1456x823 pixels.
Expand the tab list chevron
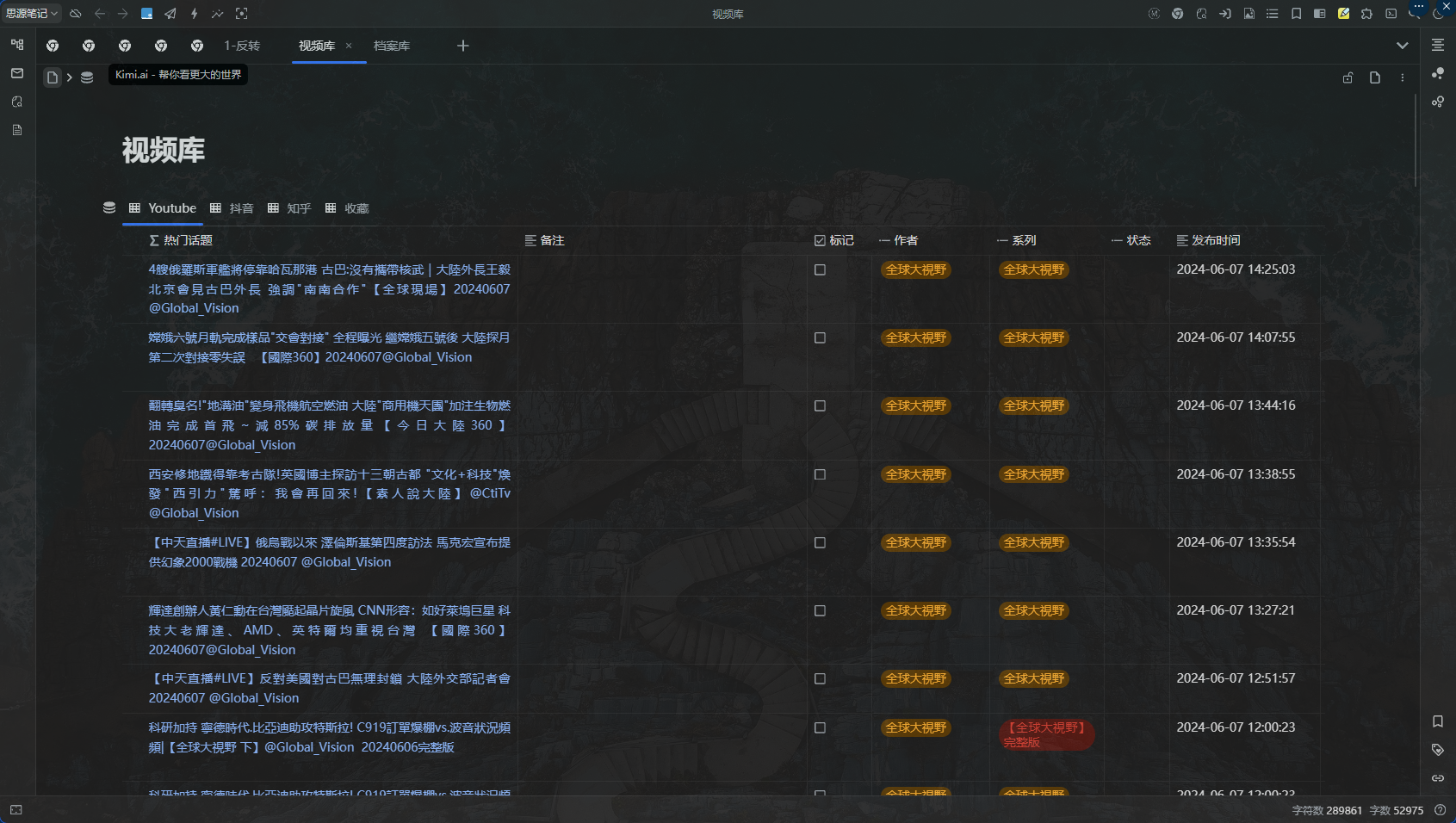(1403, 46)
